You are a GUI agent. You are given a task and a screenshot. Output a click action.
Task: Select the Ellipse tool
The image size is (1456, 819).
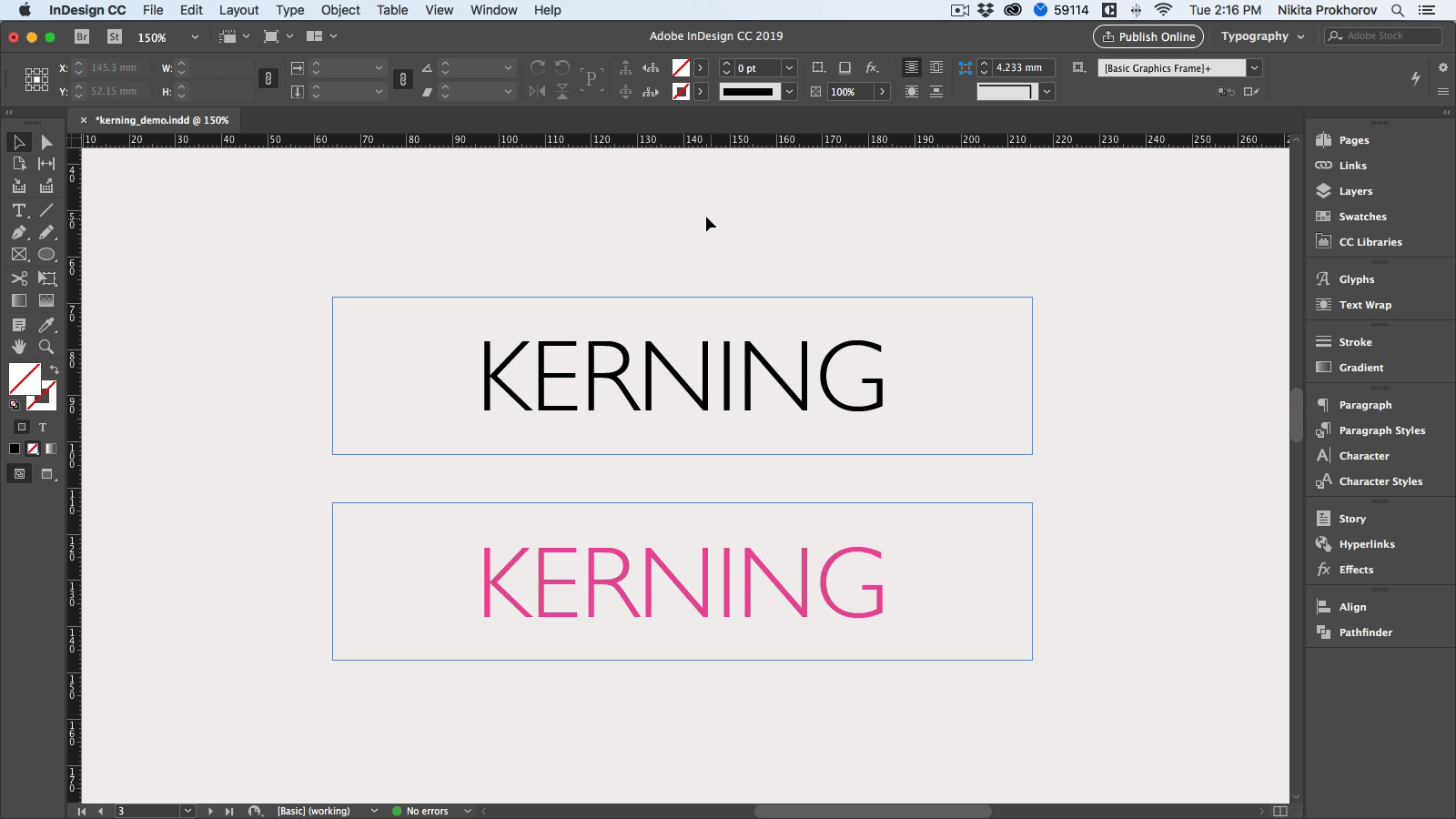[46, 255]
